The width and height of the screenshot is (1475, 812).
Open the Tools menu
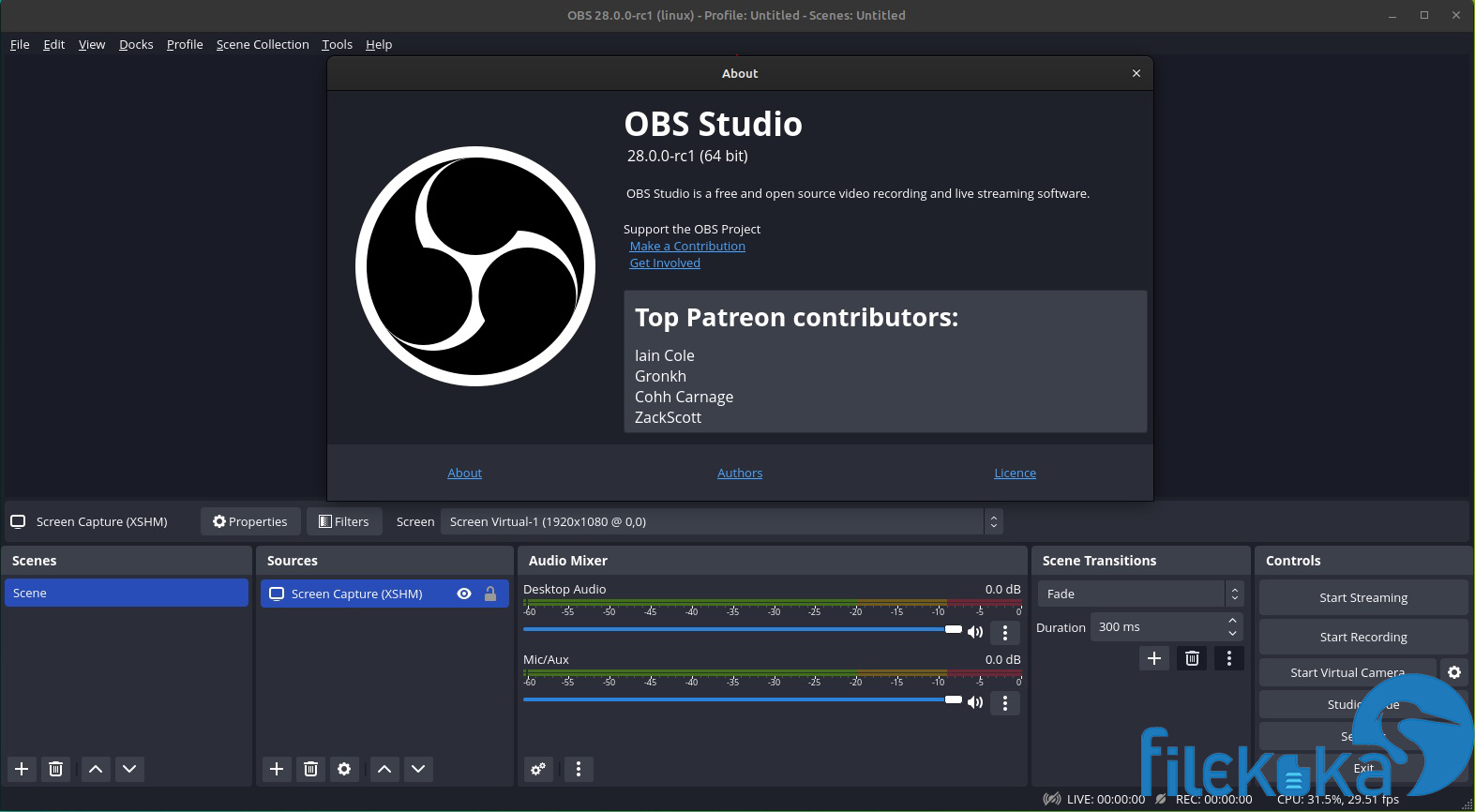337,44
